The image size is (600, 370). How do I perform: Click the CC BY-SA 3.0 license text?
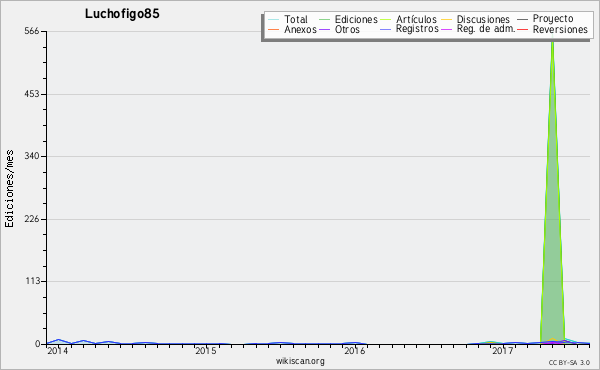tap(569, 362)
